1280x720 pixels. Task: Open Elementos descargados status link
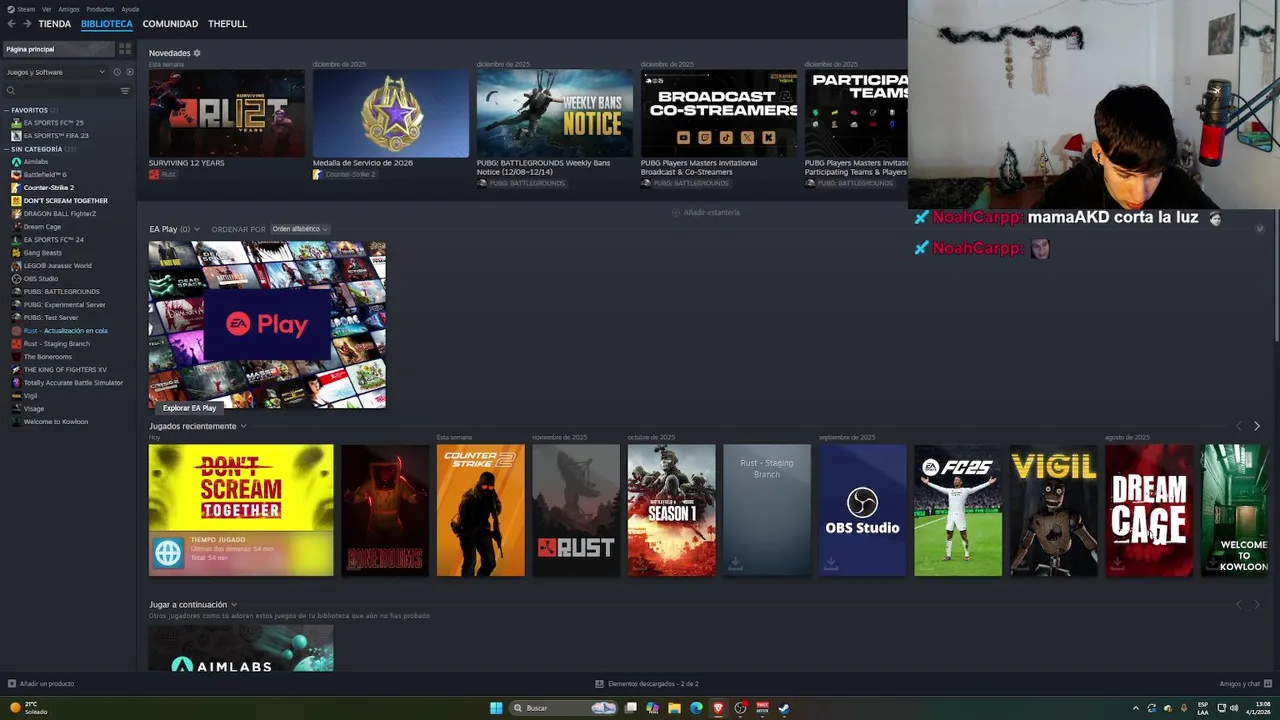[x=653, y=684]
